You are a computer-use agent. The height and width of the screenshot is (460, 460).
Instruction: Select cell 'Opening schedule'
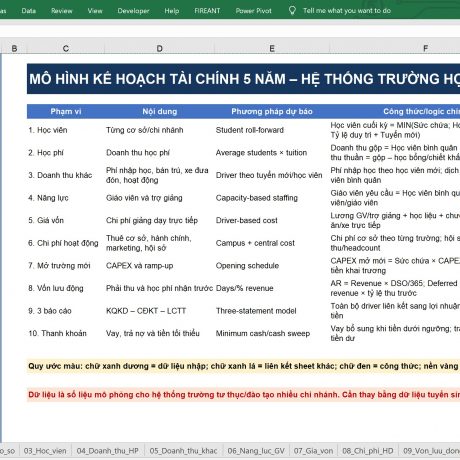272,266
